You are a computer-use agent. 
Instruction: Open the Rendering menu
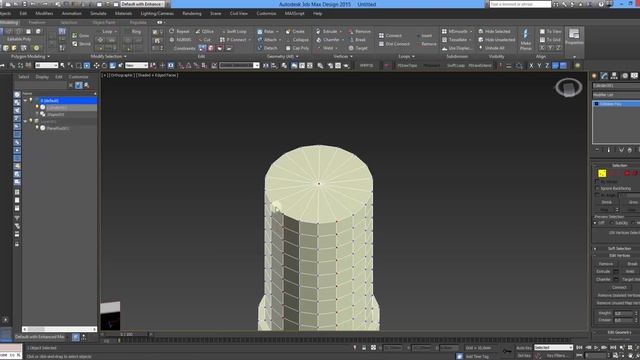[x=192, y=13]
